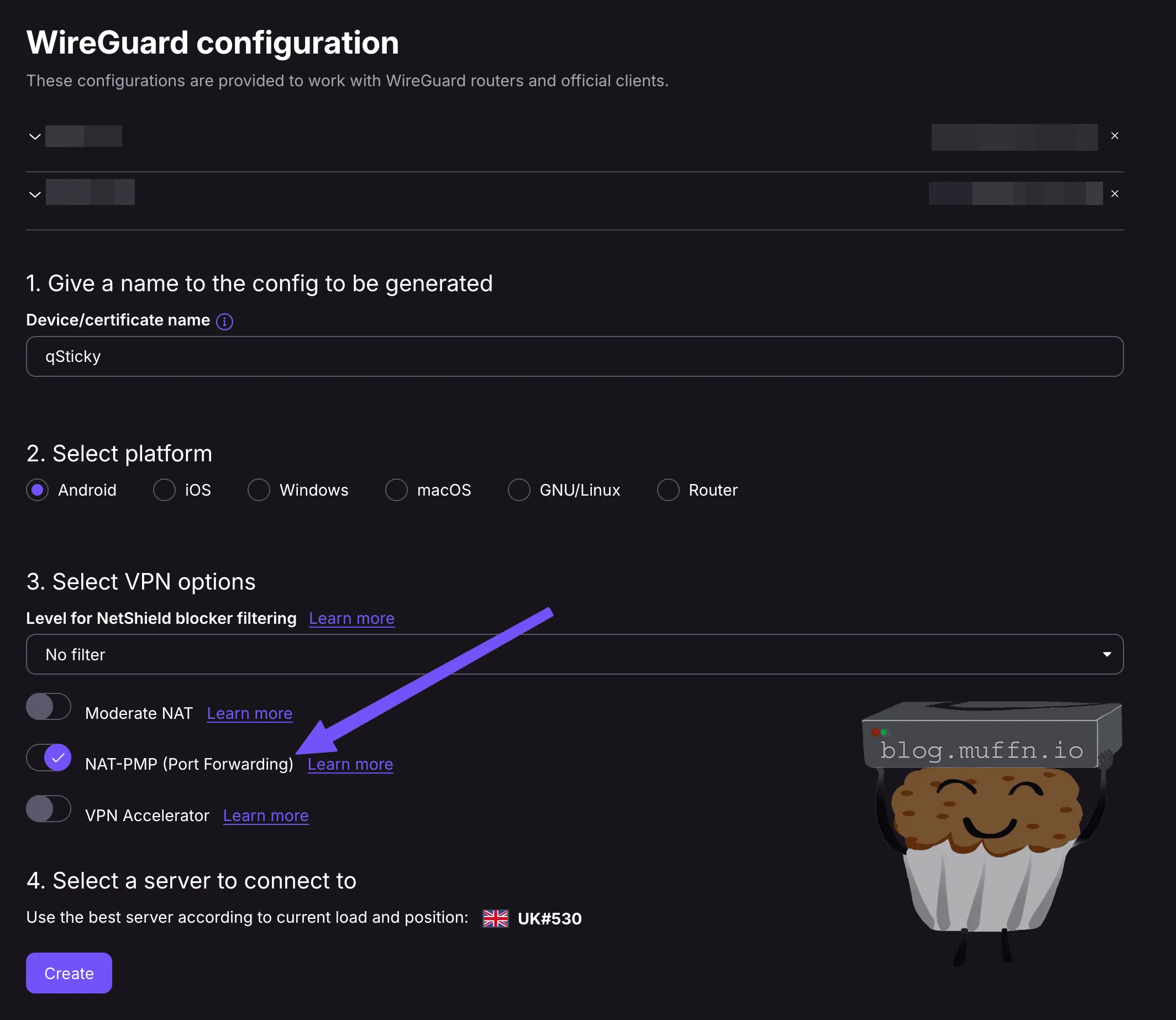Click the UK flag icon next to UK#530

(x=495, y=919)
